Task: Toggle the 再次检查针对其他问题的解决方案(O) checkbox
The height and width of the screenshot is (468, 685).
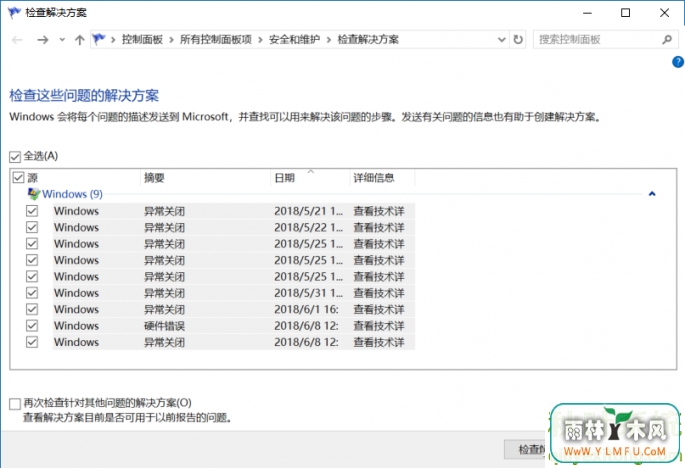Action: click(15, 403)
